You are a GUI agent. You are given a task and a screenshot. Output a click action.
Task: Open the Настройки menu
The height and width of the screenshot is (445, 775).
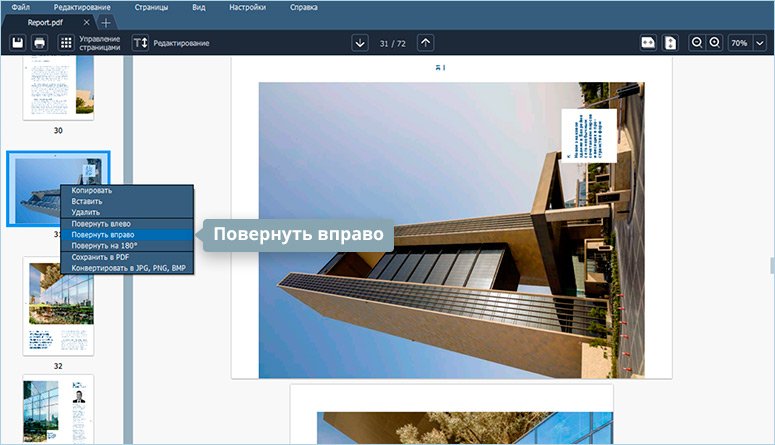247,7
